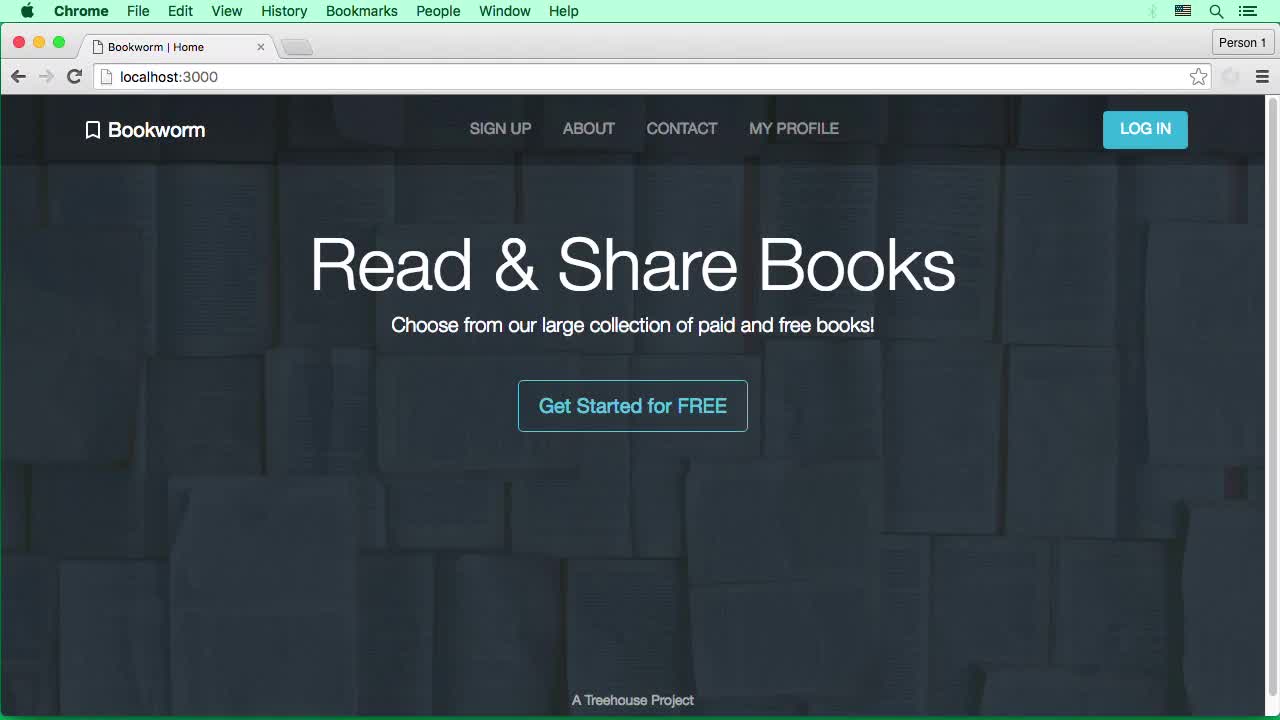Open the Bookmarks menu
This screenshot has height=720, width=1280.
click(362, 11)
